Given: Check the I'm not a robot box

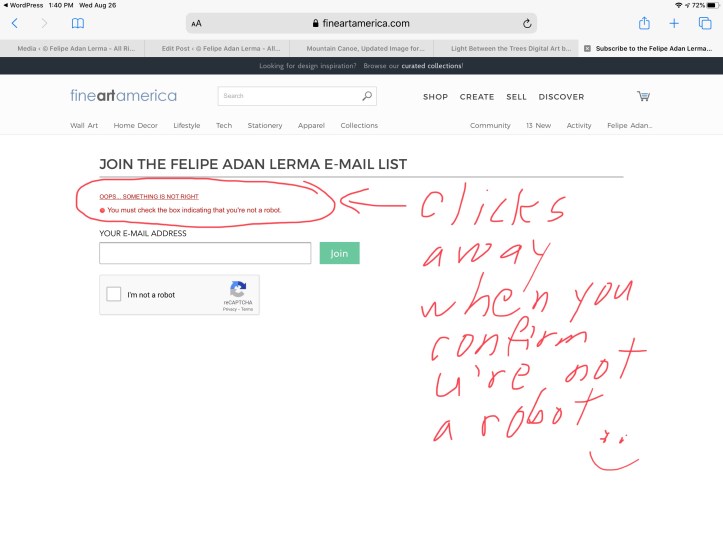Looking at the screenshot, I should tap(113, 295).
